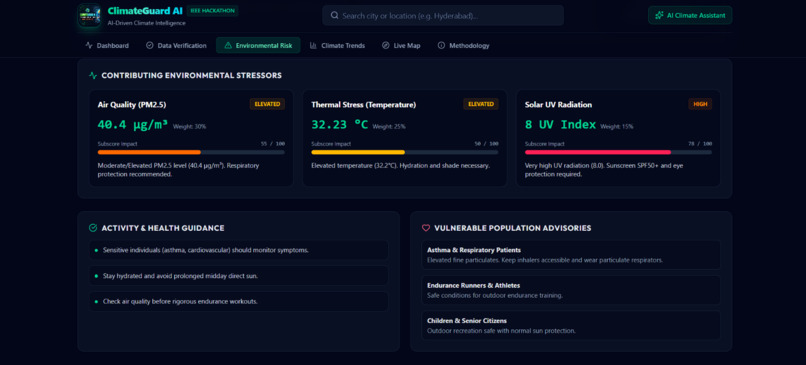
Task: Click the 40.4 µg/m³ value
Action: (x=133, y=124)
